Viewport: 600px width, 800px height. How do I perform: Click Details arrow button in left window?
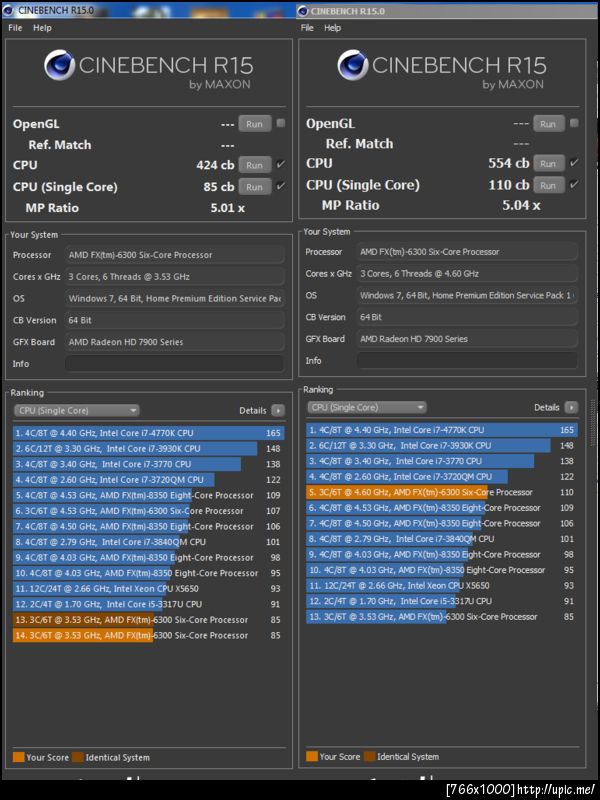click(x=278, y=411)
